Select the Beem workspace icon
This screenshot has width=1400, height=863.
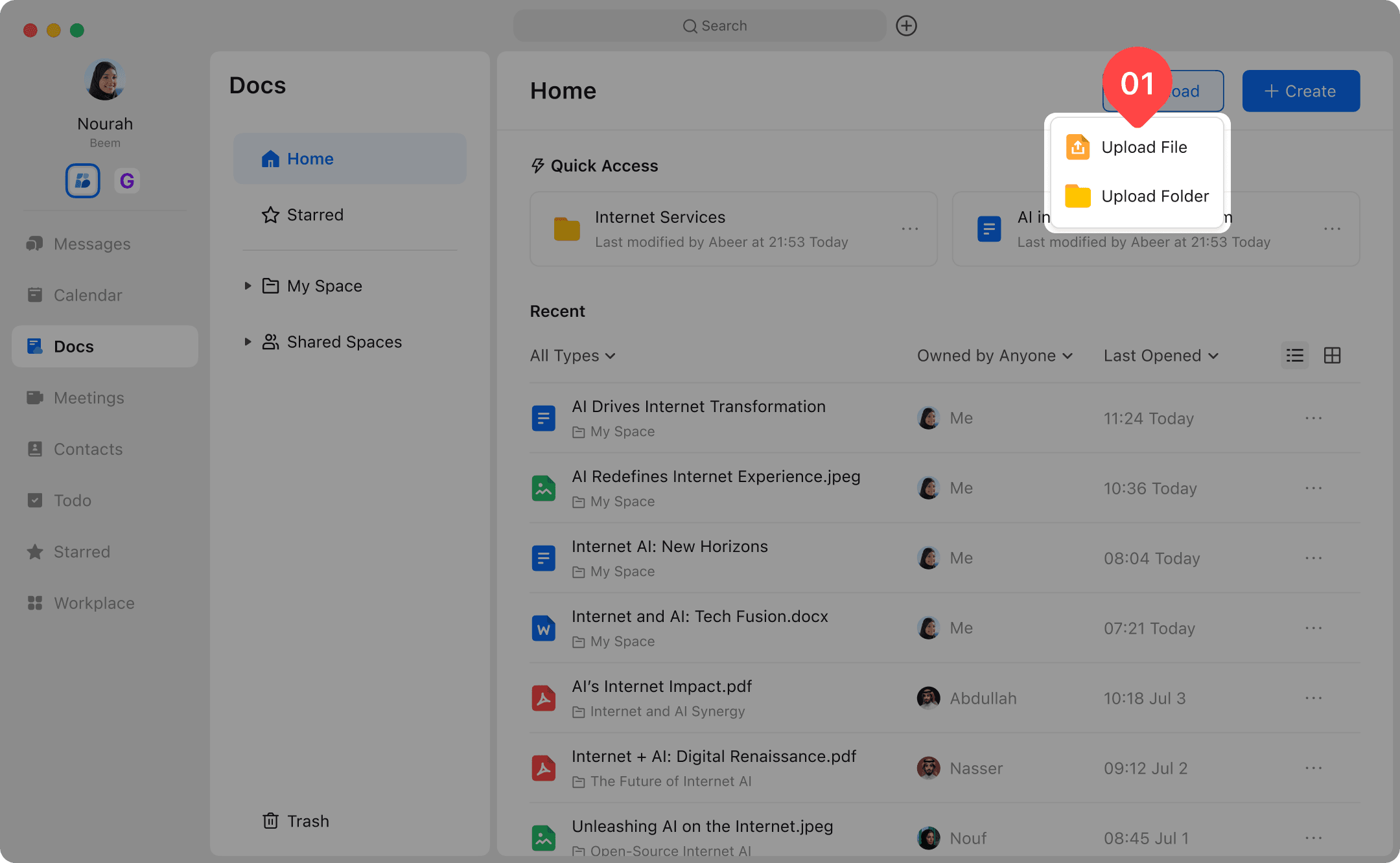pos(83,181)
